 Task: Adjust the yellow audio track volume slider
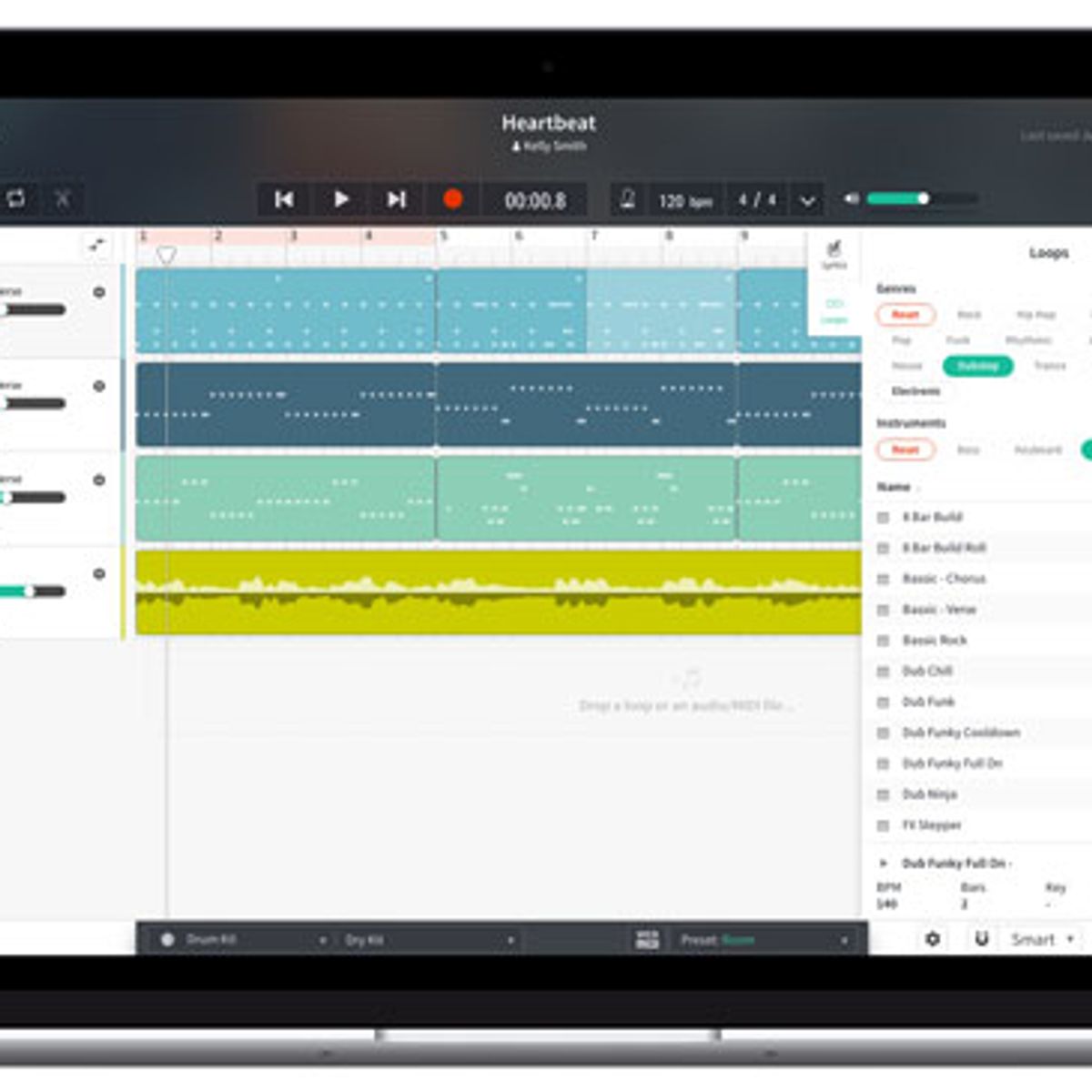click(x=32, y=591)
